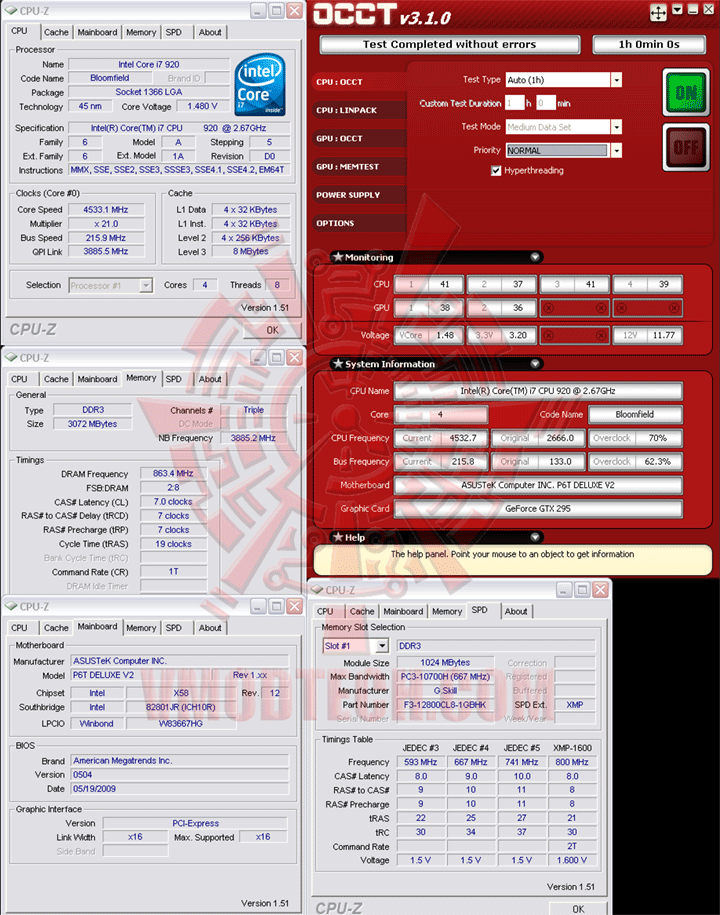This screenshot has height=915, width=720.
Task: Click the custom test duration minutes field
Action: [x=546, y=103]
